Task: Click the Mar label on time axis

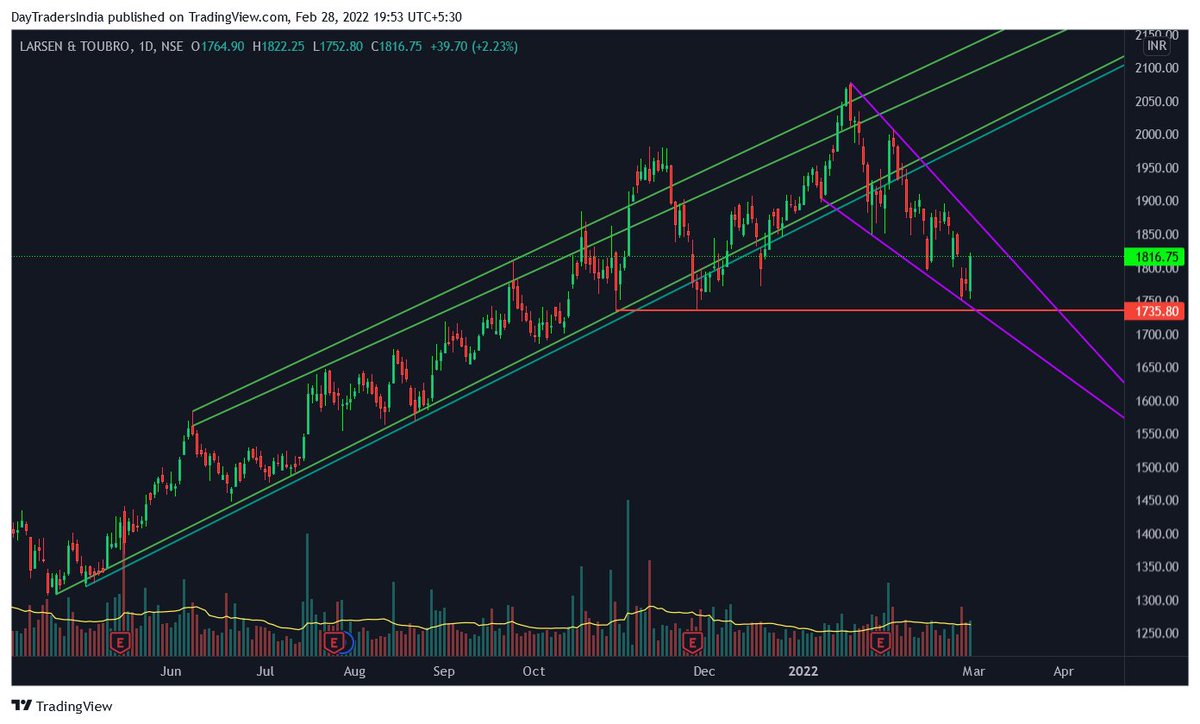Action: [973, 672]
